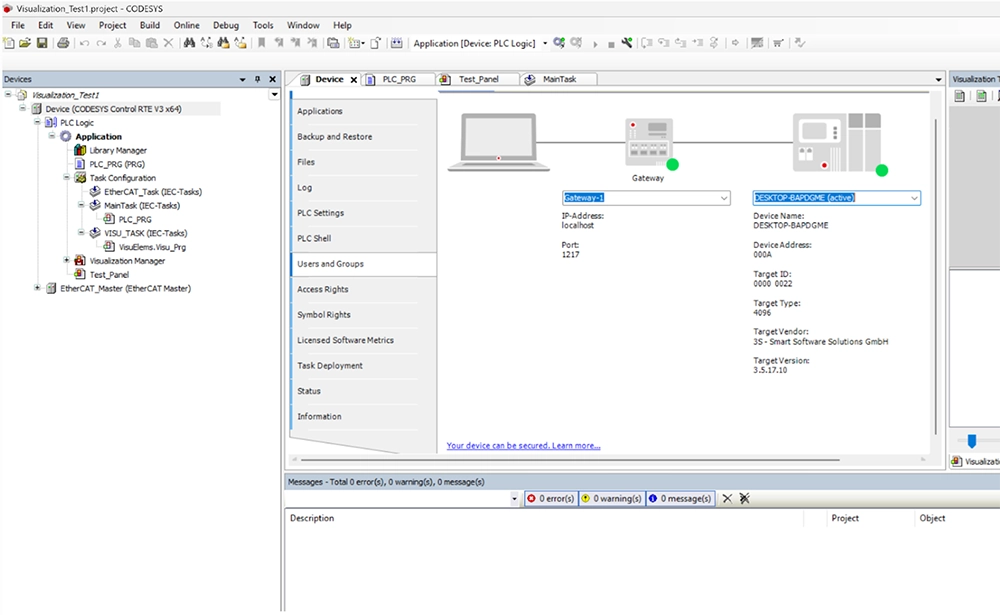The image size is (1000, 615).
Task: Click the laptop computer icon in the diagram
Action: (x=499, y=142)
